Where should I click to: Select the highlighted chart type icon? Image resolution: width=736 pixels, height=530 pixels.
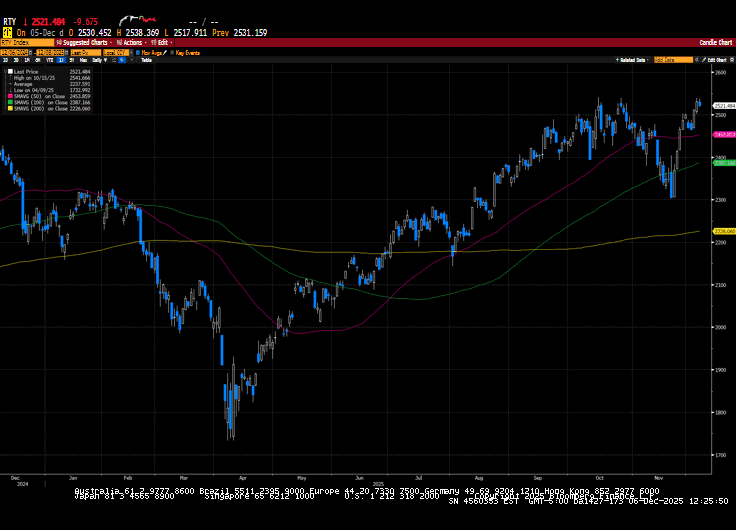122,60
